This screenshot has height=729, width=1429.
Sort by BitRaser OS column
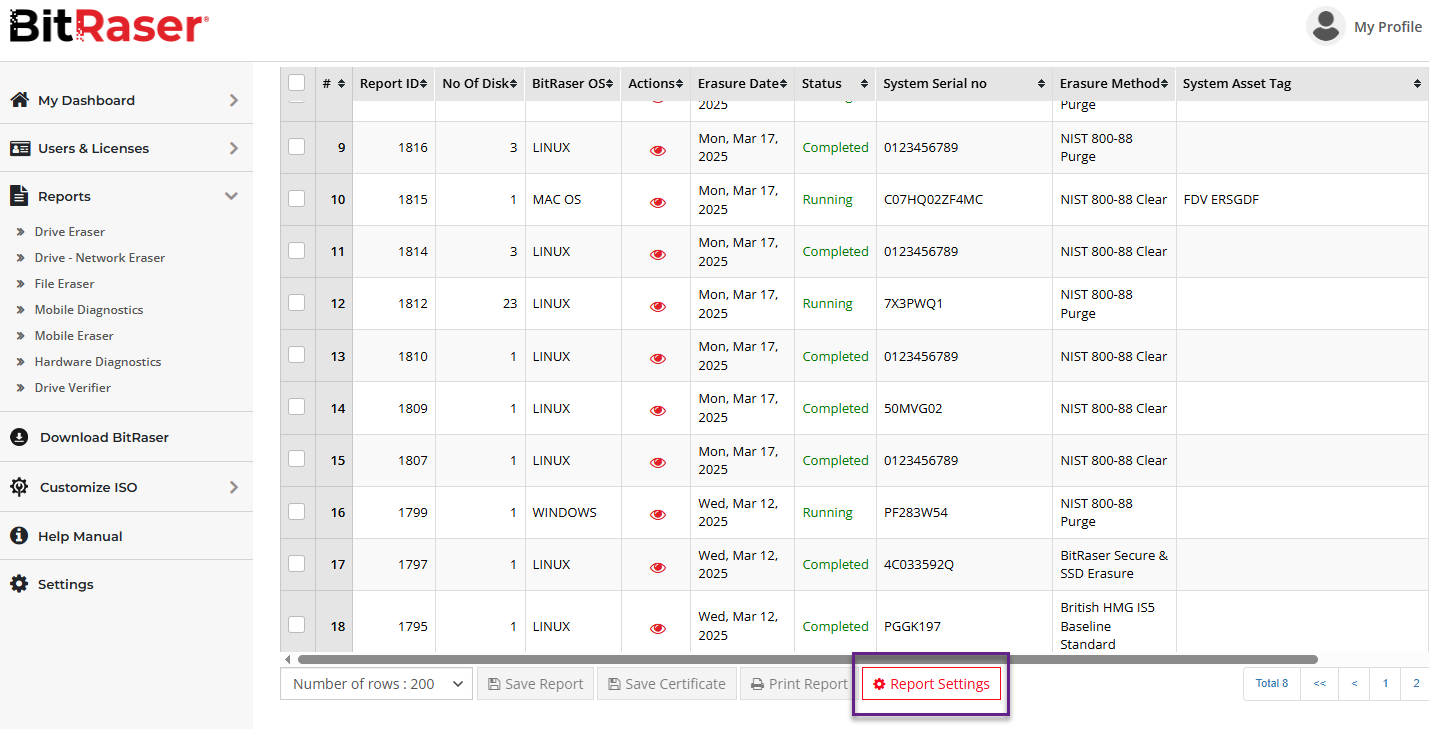[x=573, y=84]
